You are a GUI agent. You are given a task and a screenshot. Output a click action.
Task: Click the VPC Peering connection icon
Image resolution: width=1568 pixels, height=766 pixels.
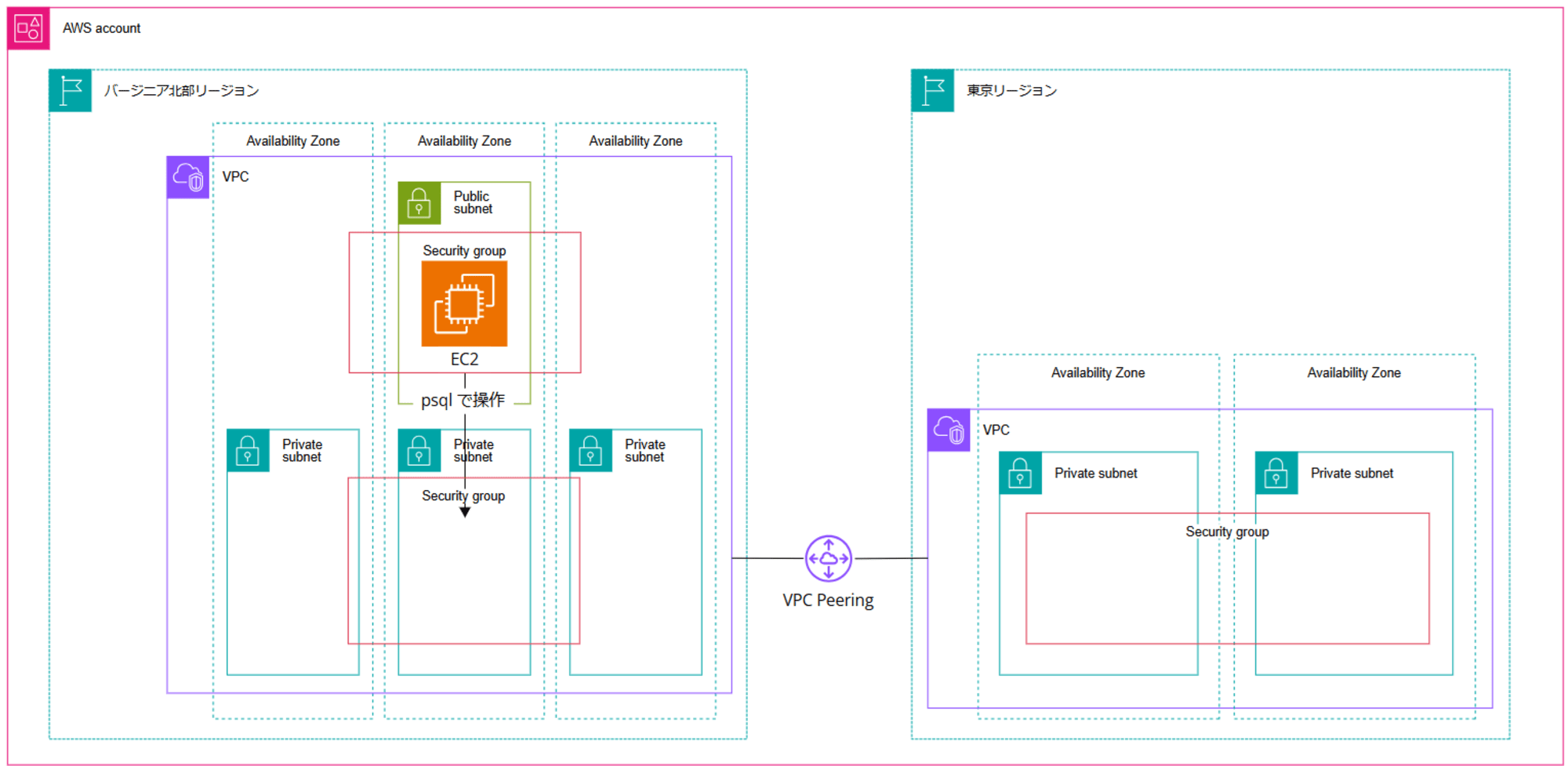pyautogui.click(x=829, y=558)
